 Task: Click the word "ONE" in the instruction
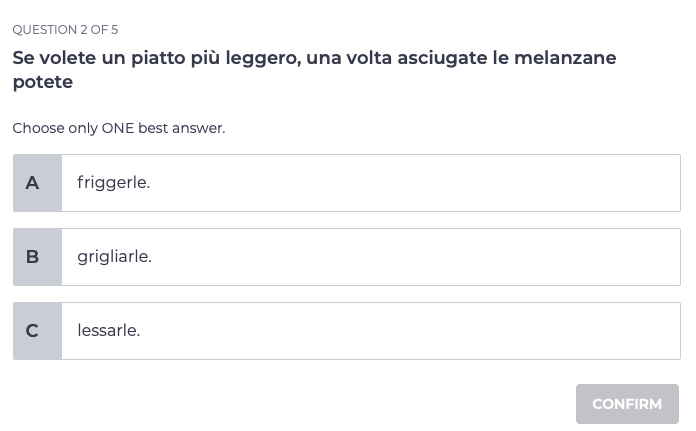117,128
